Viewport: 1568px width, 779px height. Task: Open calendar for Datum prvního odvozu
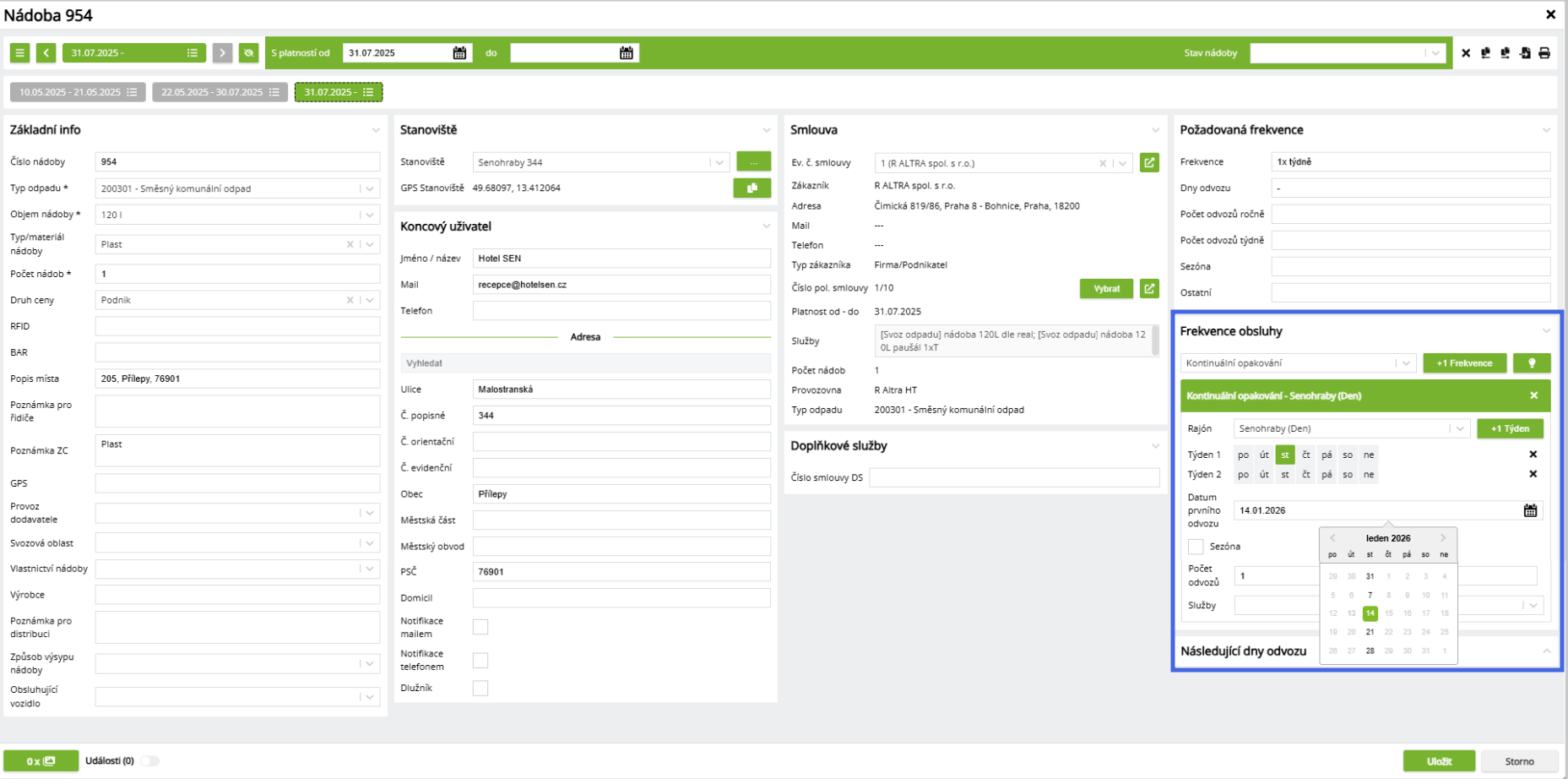1530,510
